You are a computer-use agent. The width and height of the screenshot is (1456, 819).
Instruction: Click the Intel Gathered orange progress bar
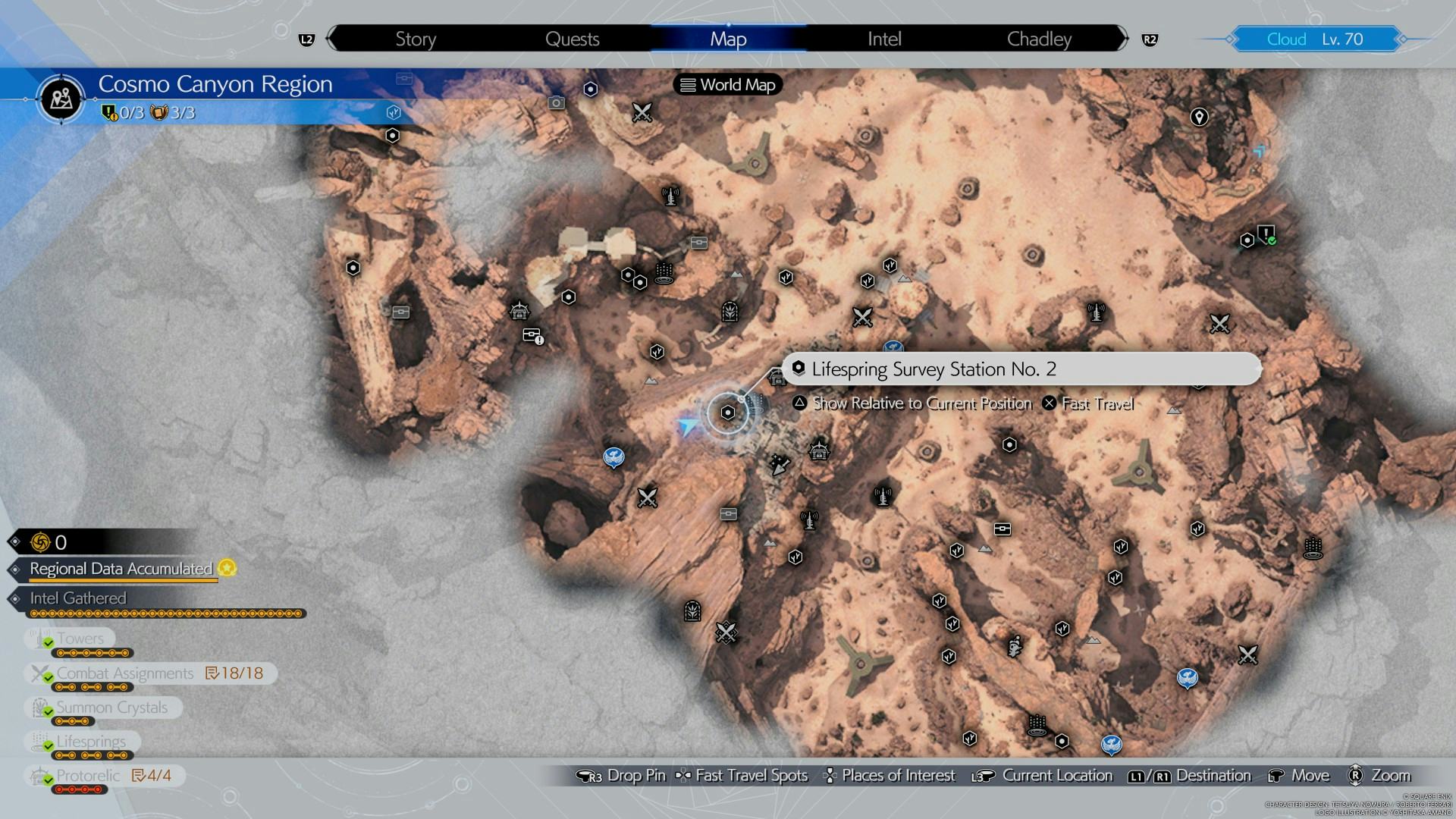point(167,613)
